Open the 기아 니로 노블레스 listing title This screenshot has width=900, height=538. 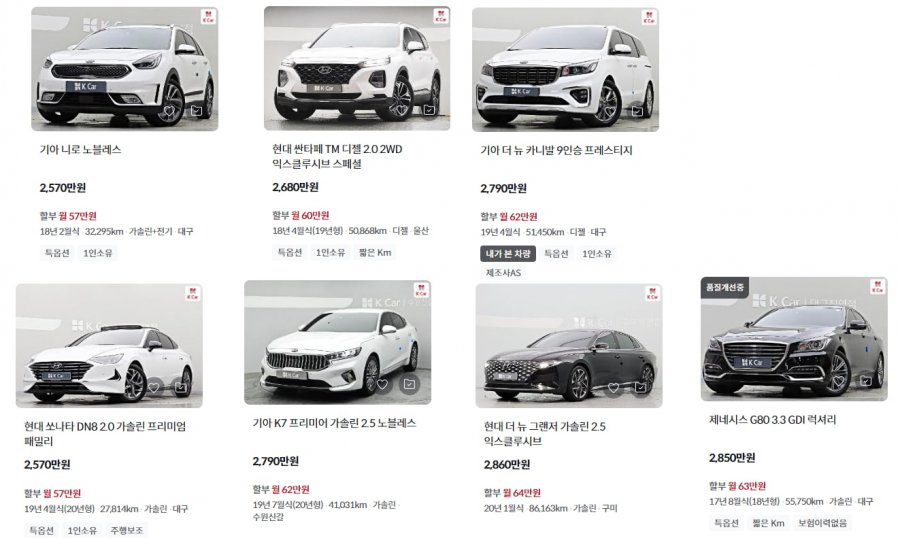[x=80, y=149]
